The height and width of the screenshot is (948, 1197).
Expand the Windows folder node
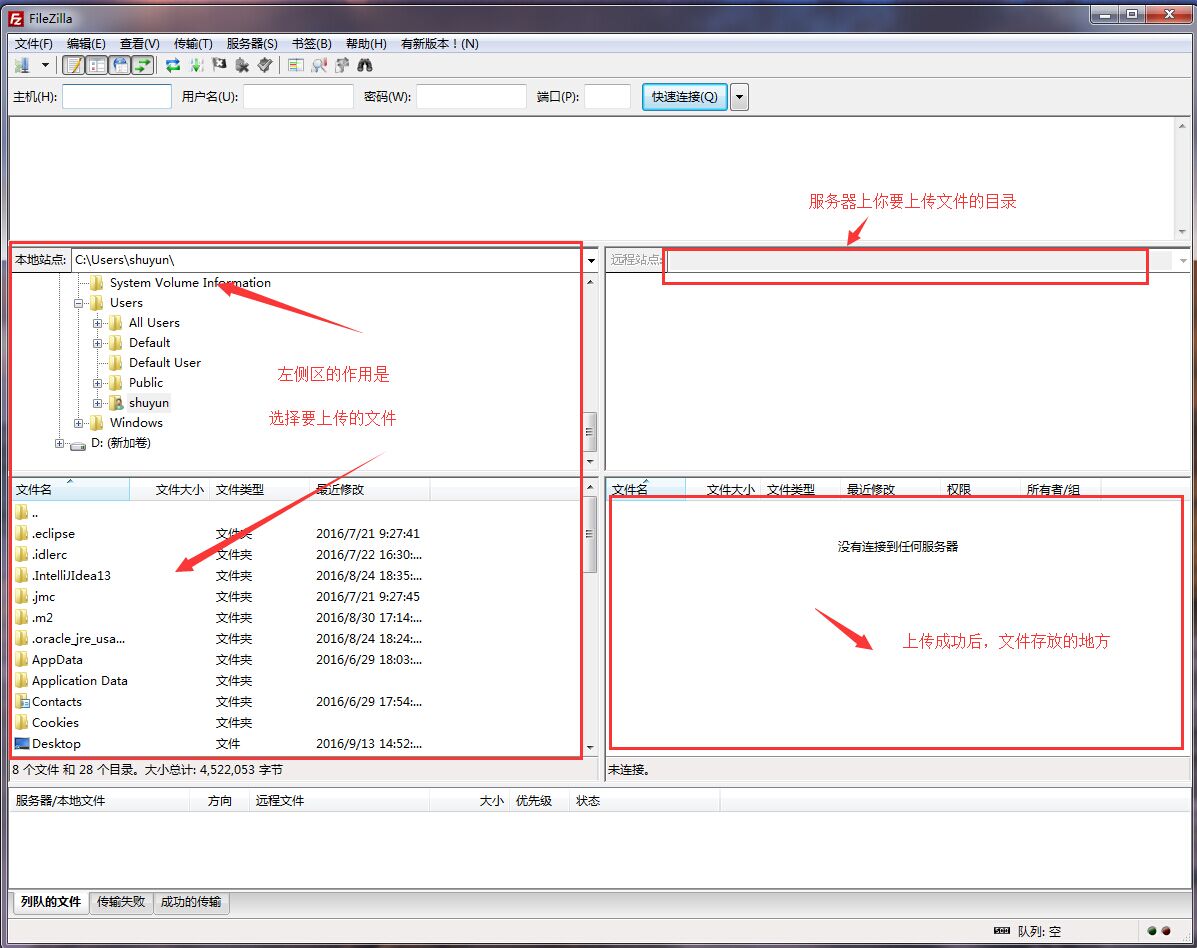point(79,423)
